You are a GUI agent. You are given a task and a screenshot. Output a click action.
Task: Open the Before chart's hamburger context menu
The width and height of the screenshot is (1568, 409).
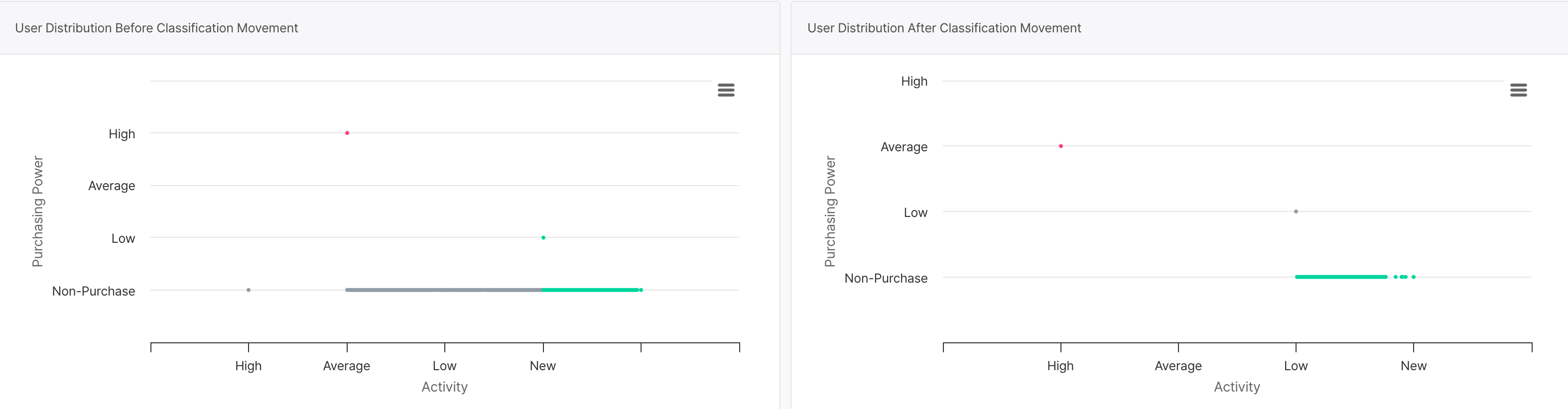(726, 90)
